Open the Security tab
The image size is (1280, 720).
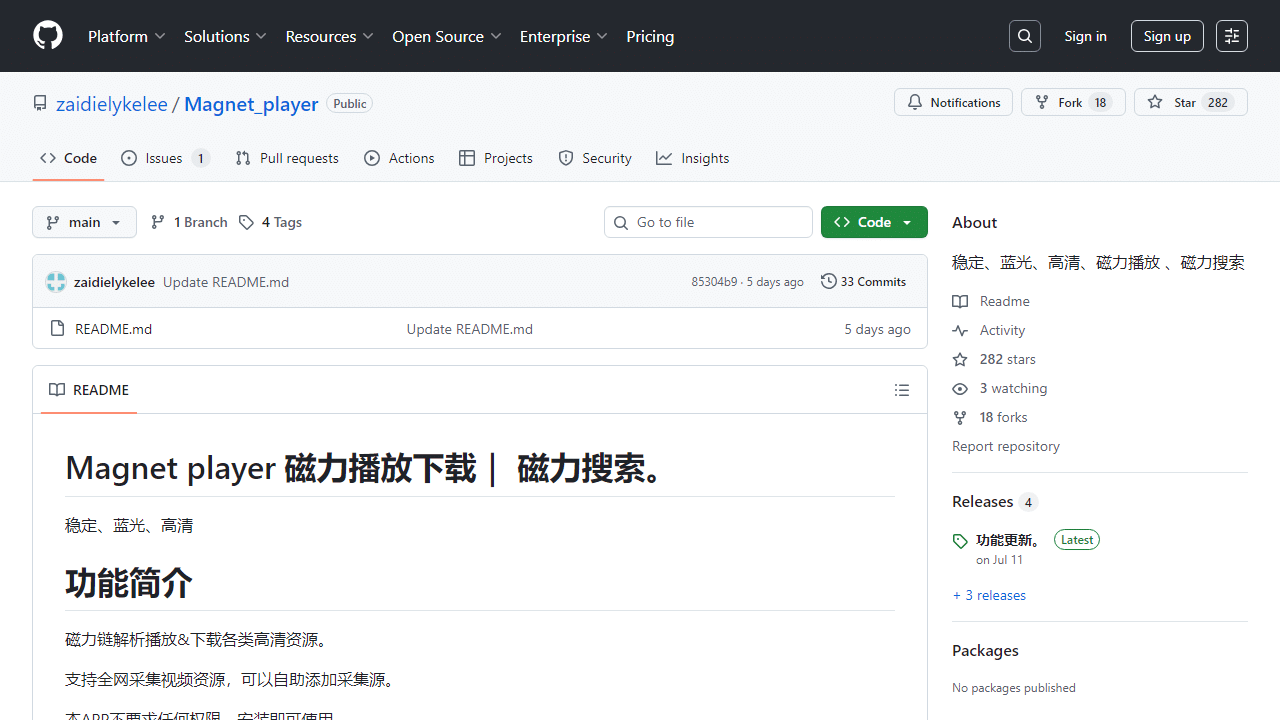(x=595, y=158)
